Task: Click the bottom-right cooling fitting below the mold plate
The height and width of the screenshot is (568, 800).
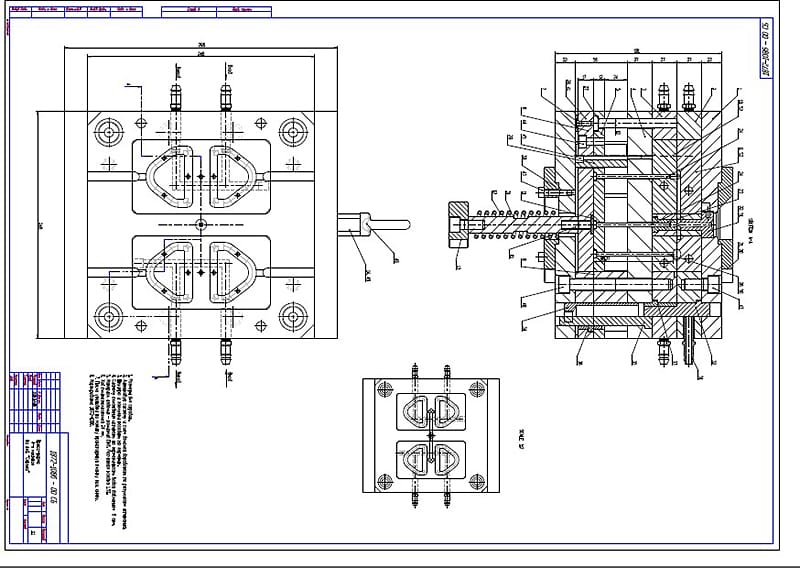Action: (225, 348)
